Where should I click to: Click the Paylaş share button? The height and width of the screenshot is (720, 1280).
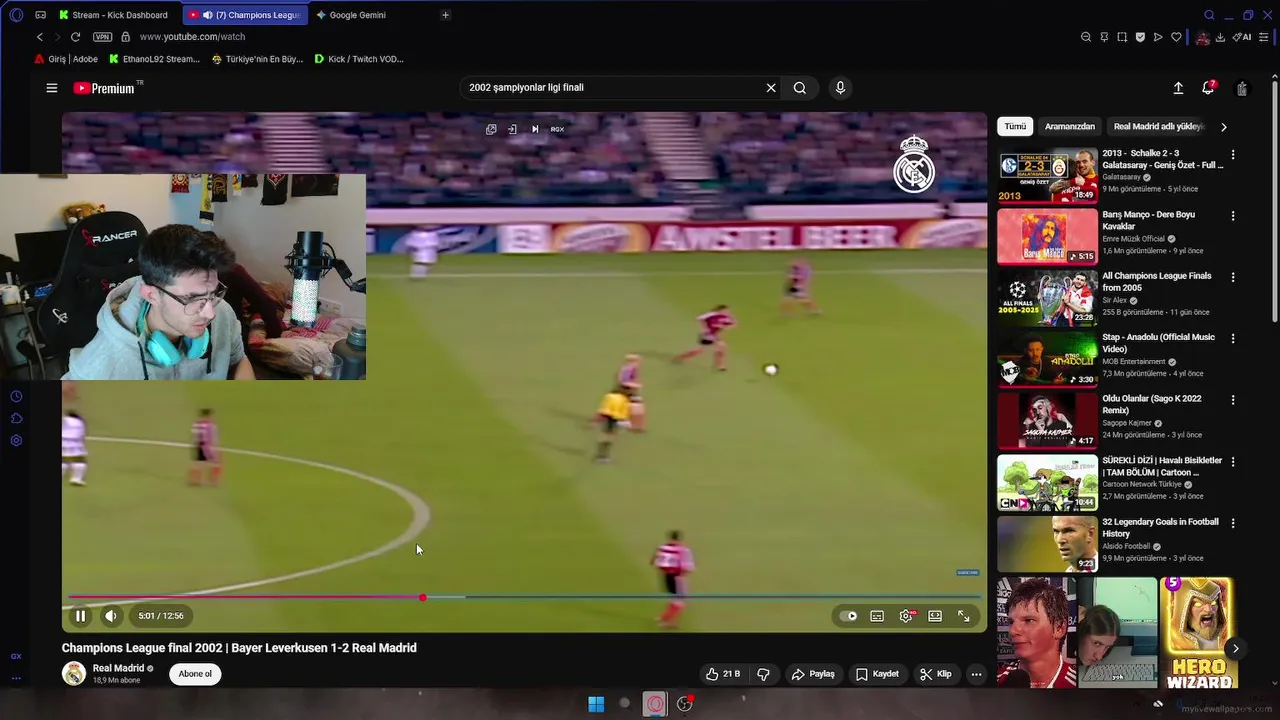tap(813, 674)
